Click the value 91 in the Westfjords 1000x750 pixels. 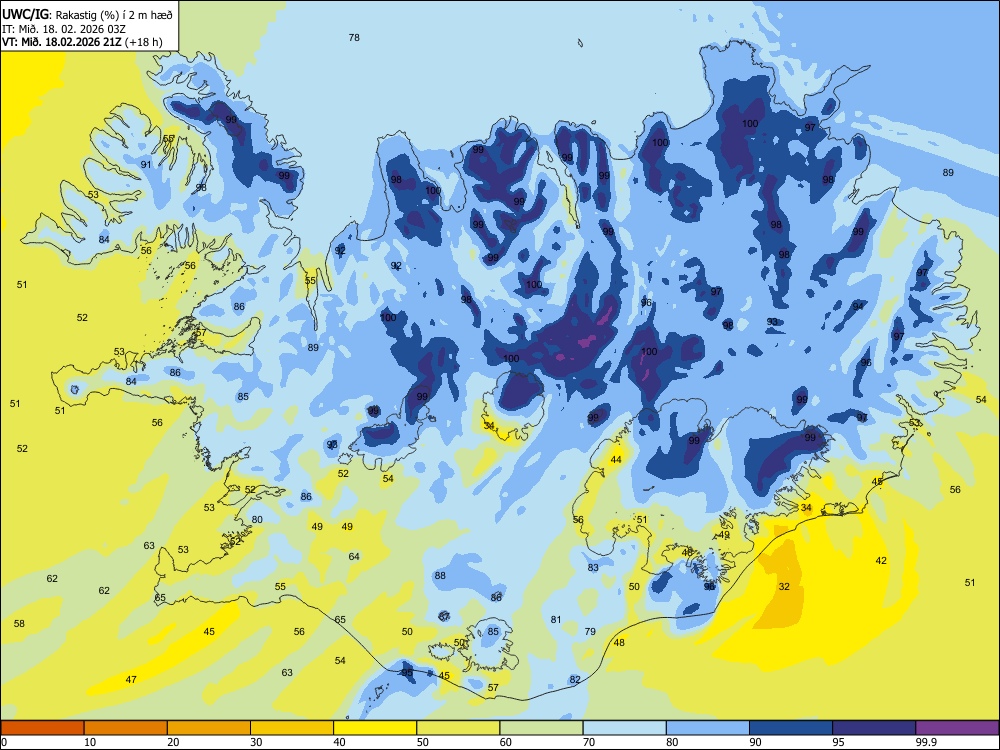[146, 165]
